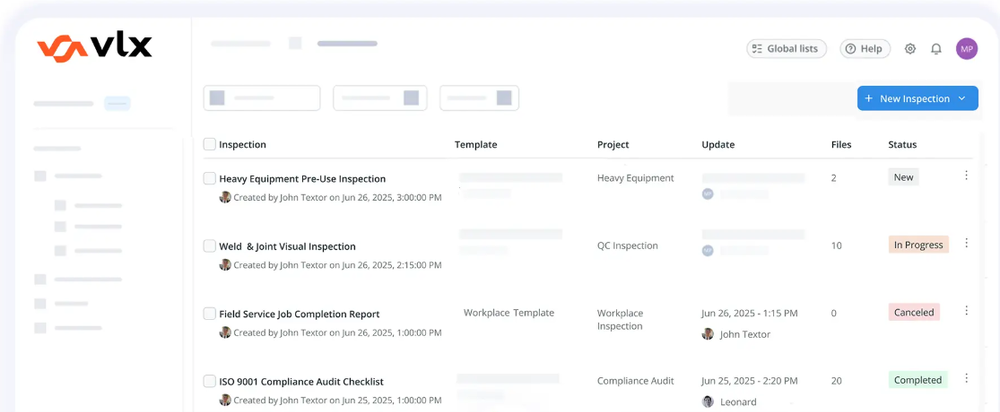Check Weld & Joint Visual Inspection row
1000x412 pixels.
tap(209, 246)
